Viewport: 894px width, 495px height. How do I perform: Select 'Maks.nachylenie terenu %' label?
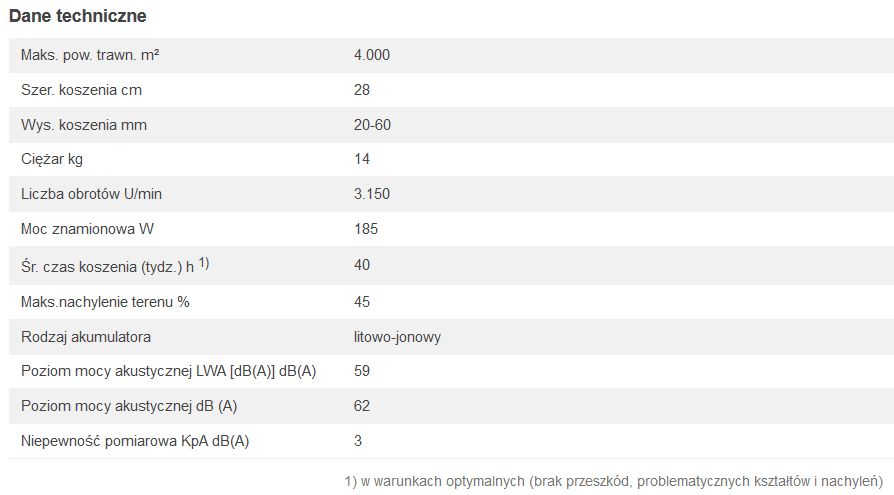pos(105,302)
